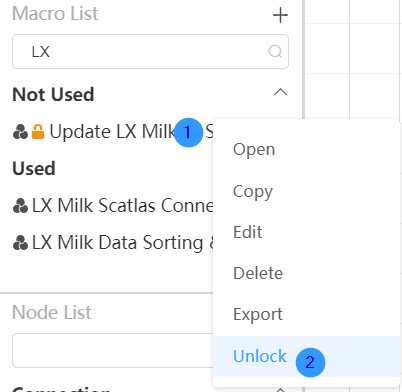Select Delete from the context menu
The image size is (402, 392).
click(258, 273)
